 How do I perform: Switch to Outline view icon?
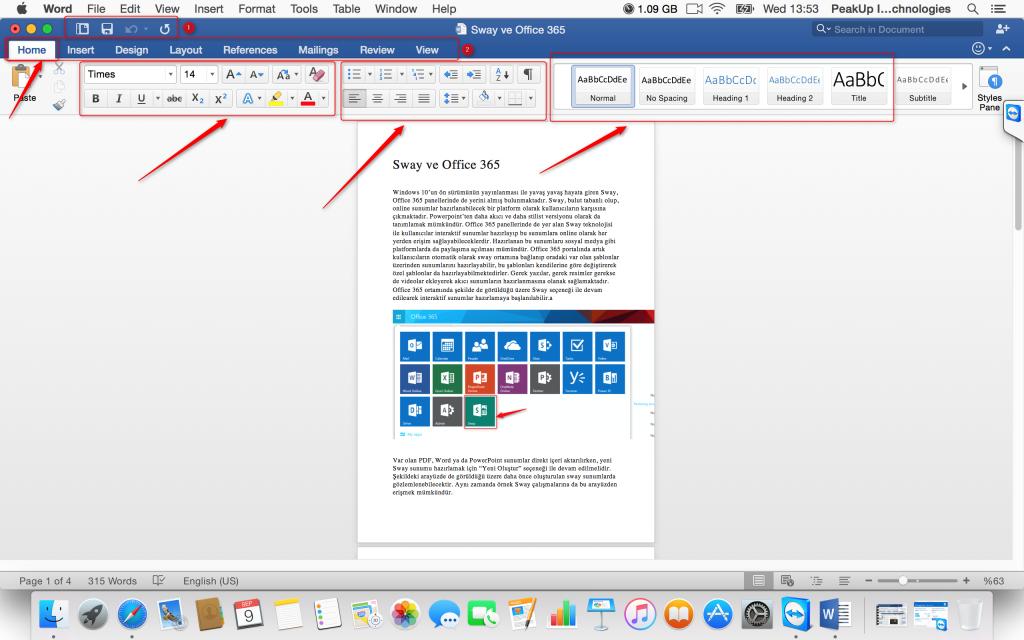(816, 581)
